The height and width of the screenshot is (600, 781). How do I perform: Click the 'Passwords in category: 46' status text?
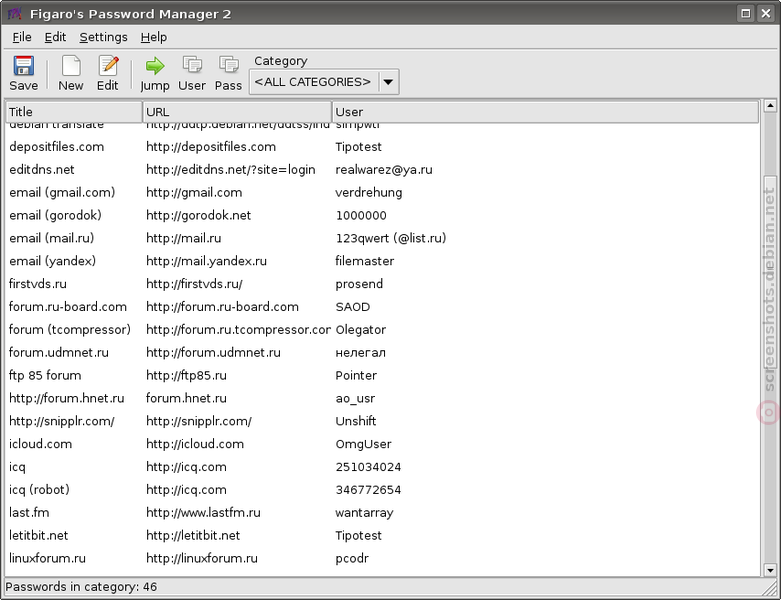click(x=81, y=587)
